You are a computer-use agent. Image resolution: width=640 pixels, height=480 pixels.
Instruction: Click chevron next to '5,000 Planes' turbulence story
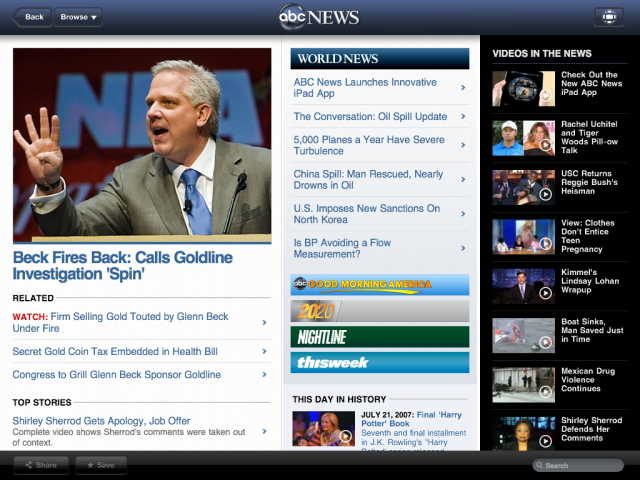[463, 145]
